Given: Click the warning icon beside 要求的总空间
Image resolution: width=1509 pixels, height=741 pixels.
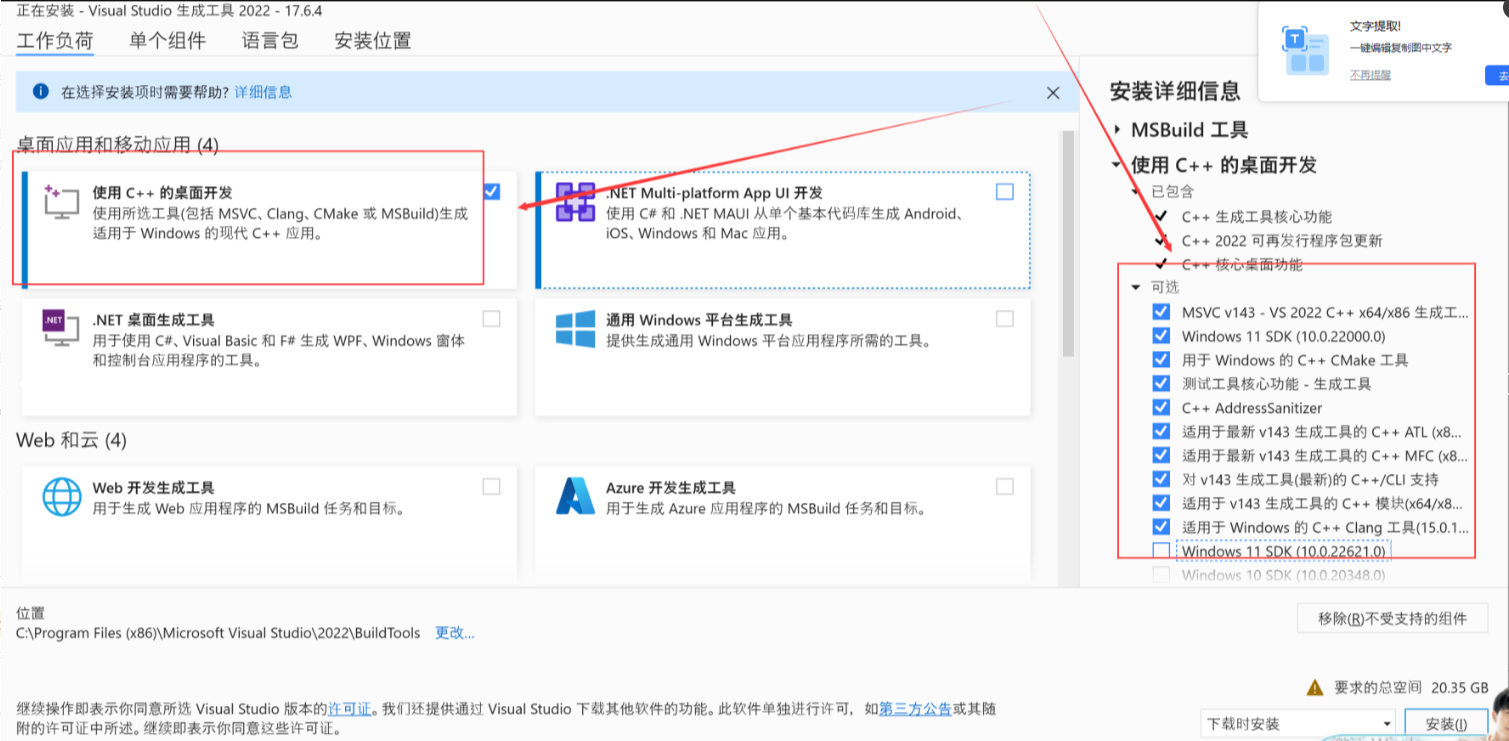Looking at the screenshot, I should point(1316,688).
